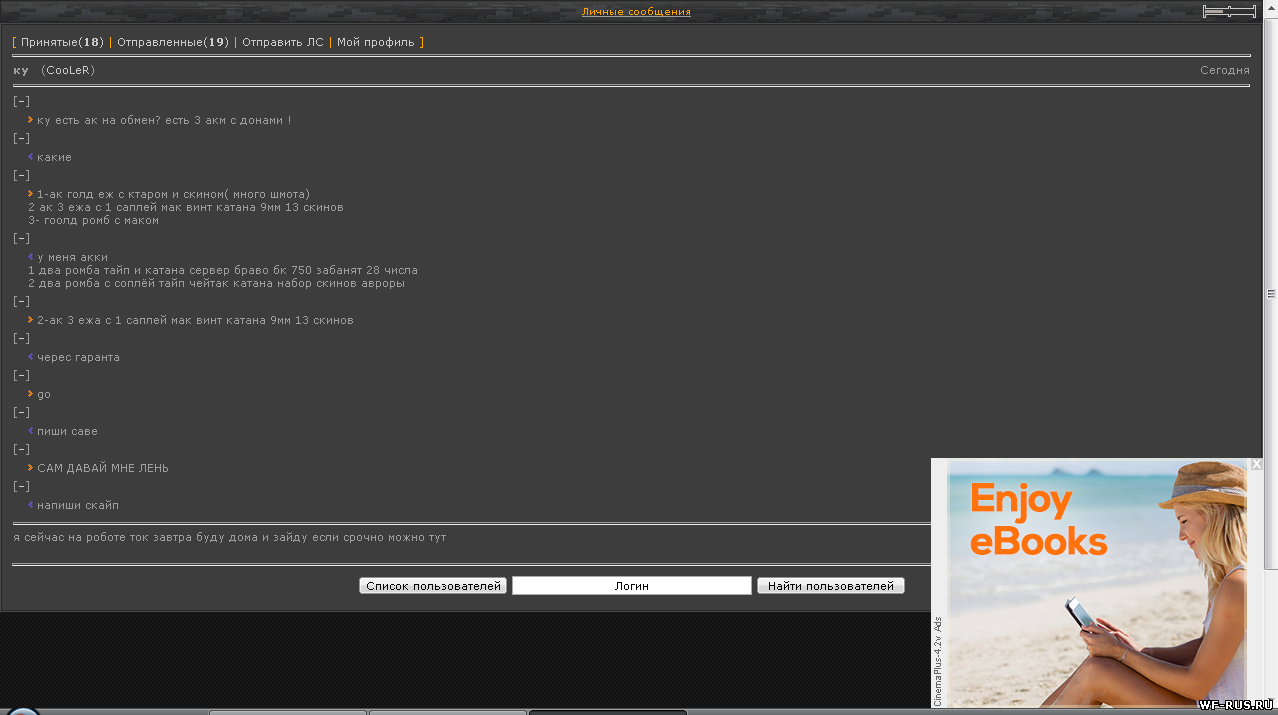Viewport: 1278px width, 715px height.
Task: Open the Отправленные (19) sent tab
Action: (x=172, y=42)
